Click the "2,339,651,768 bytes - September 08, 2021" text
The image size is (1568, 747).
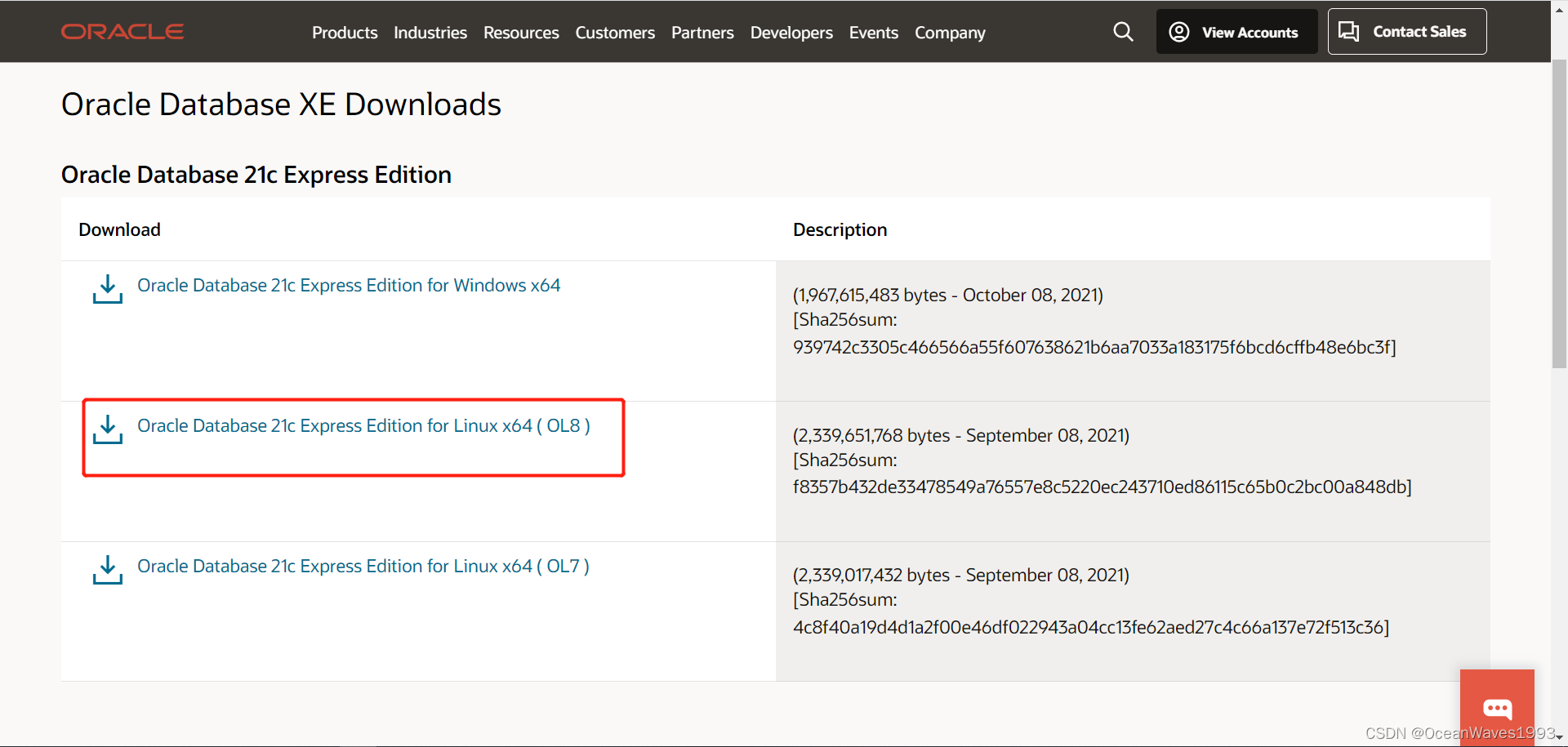961,435
